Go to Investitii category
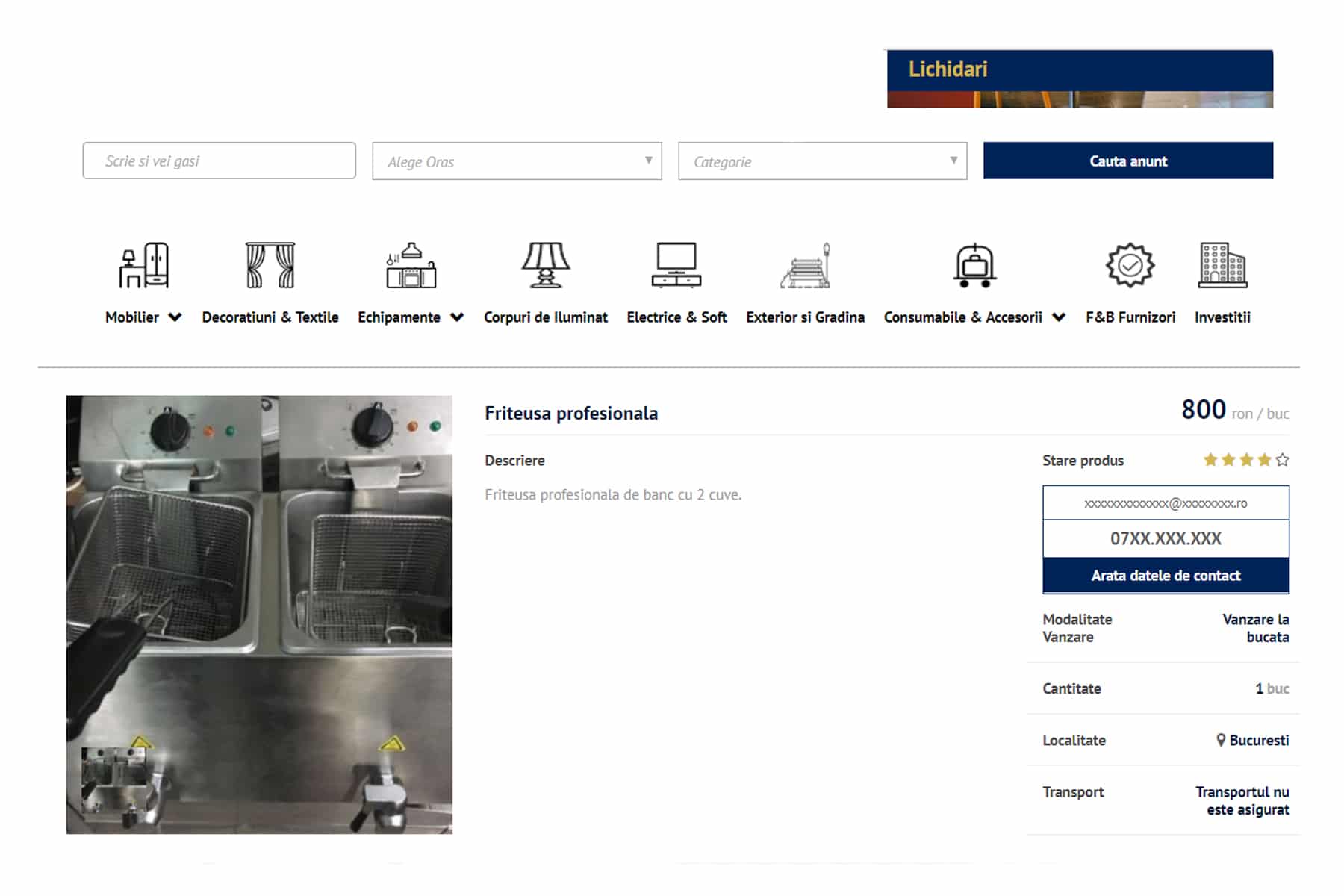Viewport: 1344px width, 896px height. point(1222,317)
